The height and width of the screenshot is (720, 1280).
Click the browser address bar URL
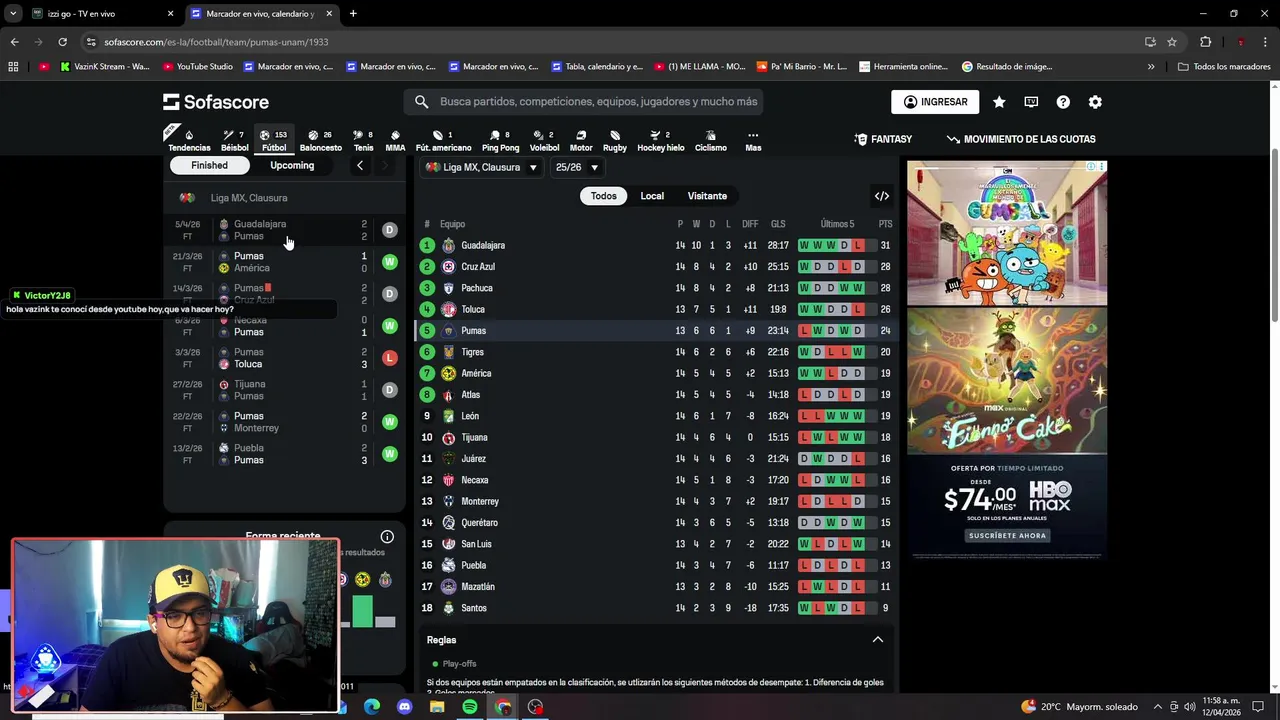pyautogui.click(x=216, y=42)
